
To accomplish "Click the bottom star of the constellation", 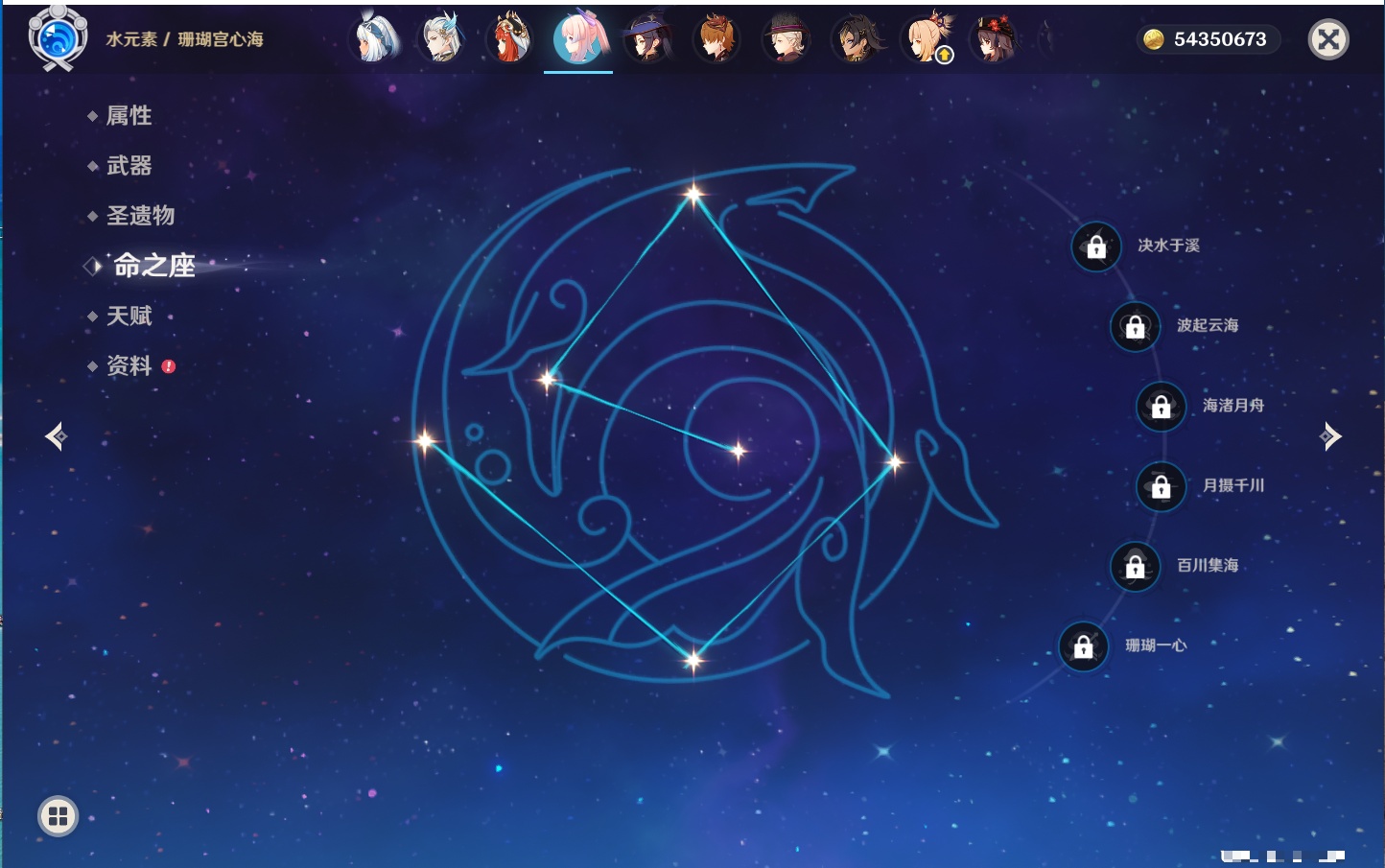I will click(x=692, y=659).
